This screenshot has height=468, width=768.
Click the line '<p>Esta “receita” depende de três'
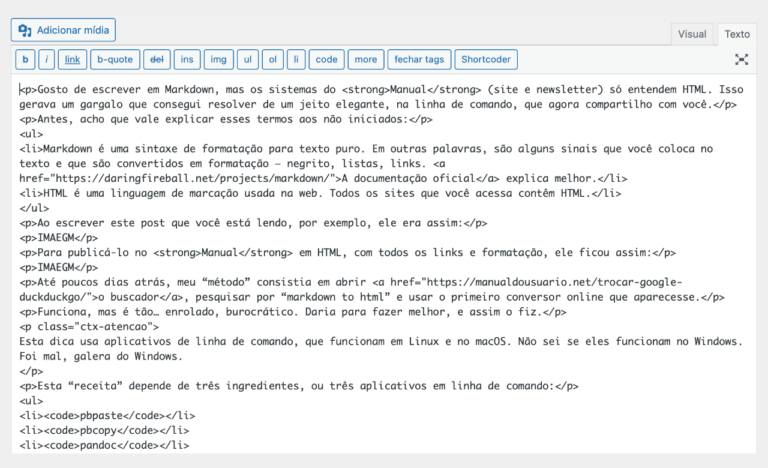pyautogui.click(x=299, y=386)
